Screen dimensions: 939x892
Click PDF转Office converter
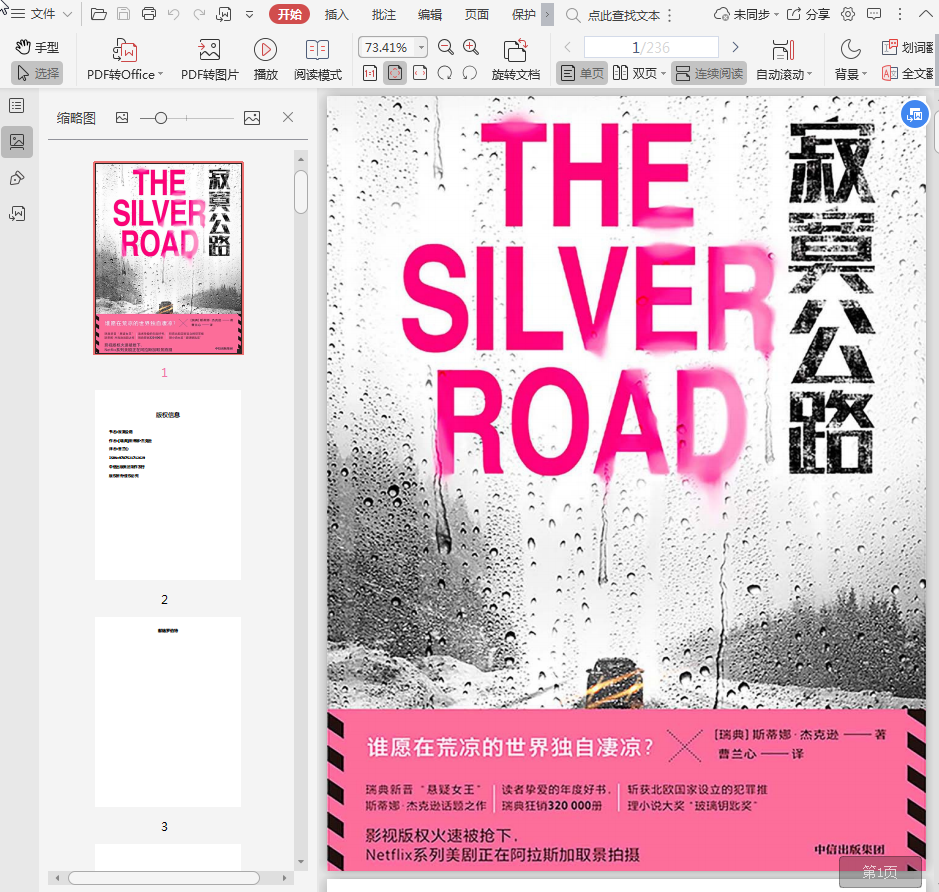coord(125,59)
